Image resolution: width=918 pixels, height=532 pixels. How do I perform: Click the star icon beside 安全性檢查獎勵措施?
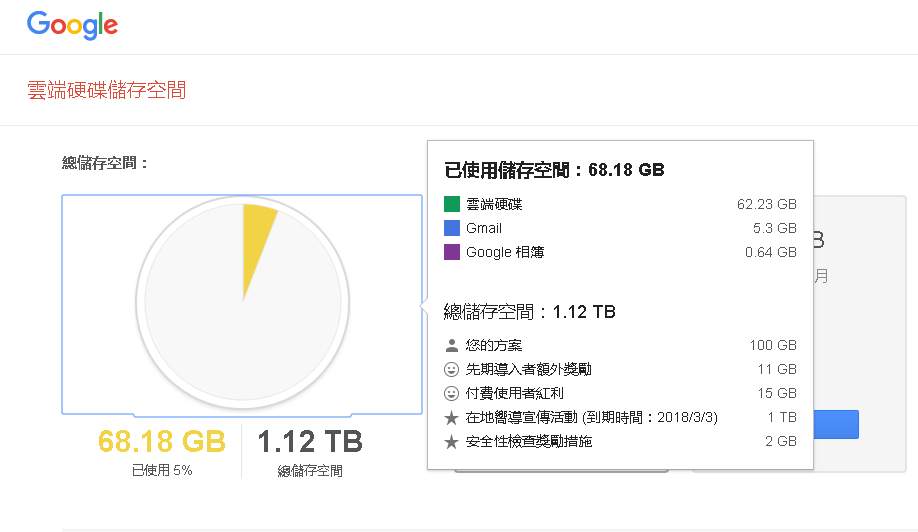pos(451,441)
